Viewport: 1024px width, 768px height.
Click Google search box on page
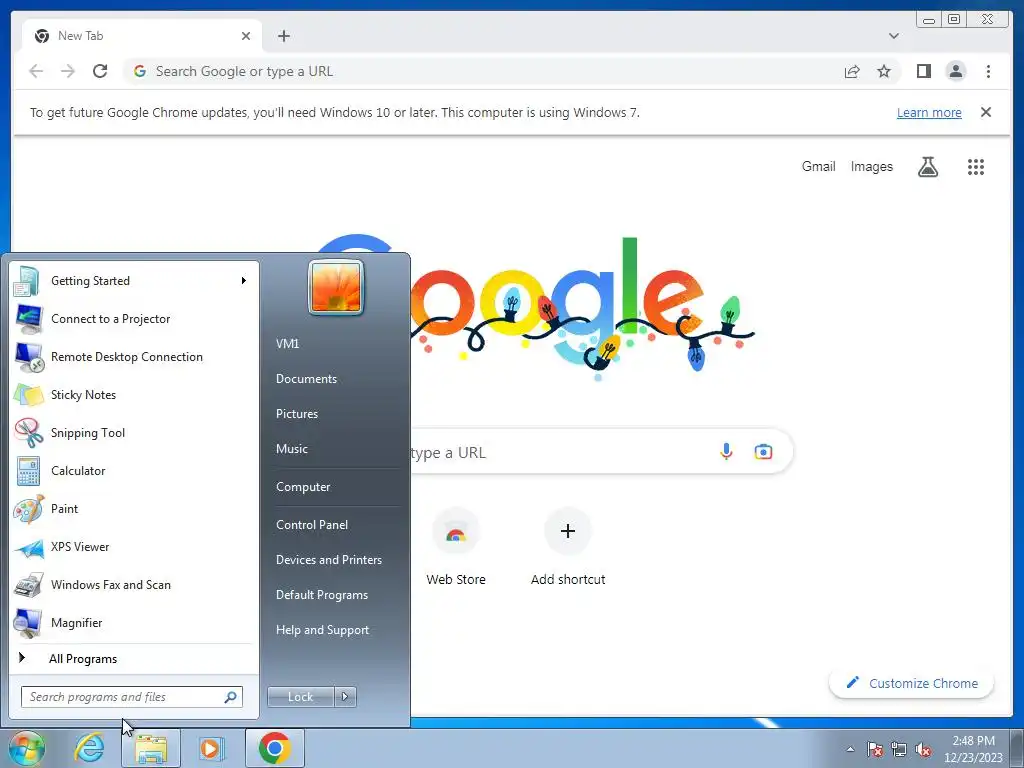point(601,452)
